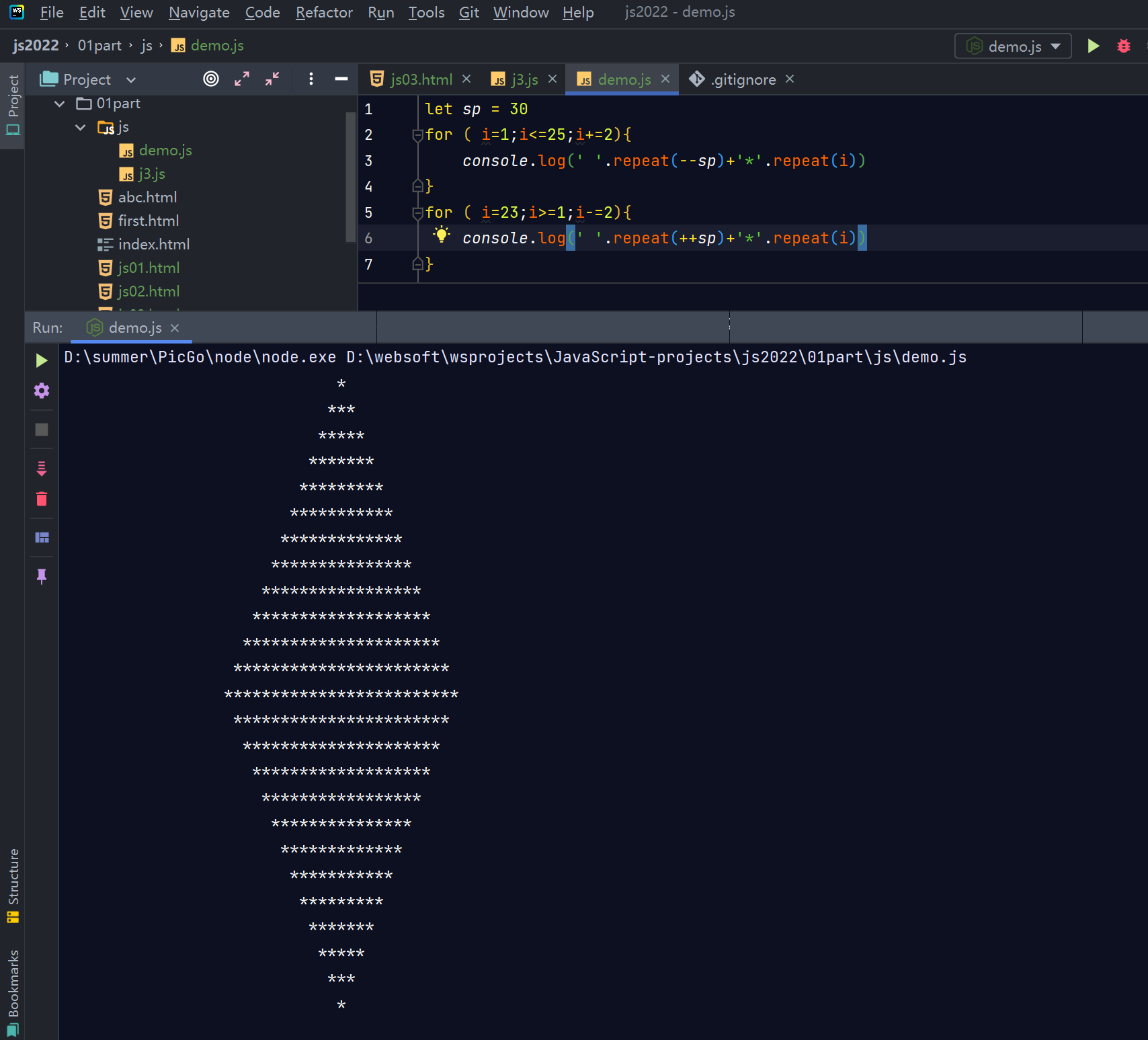Viewport: 1148px width, 1040px height.
Task: Click js2022 in the breadcrumb bar
Action: pos(36,45)
